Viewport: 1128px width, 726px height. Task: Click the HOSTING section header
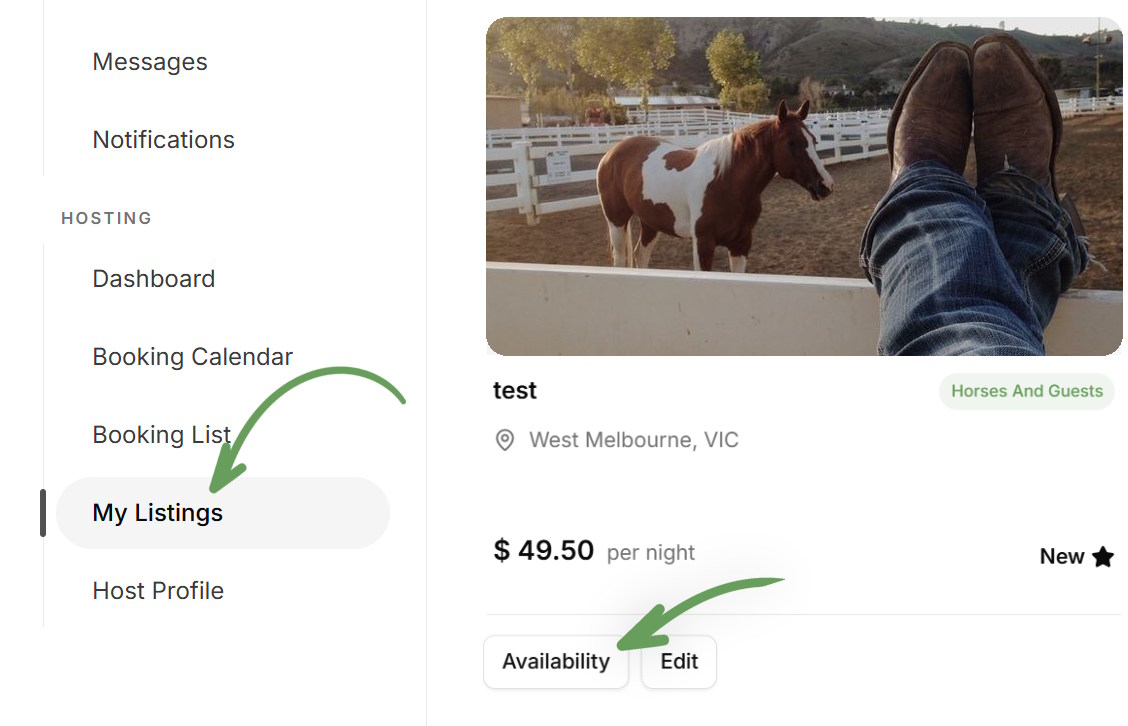coord(106,218)
